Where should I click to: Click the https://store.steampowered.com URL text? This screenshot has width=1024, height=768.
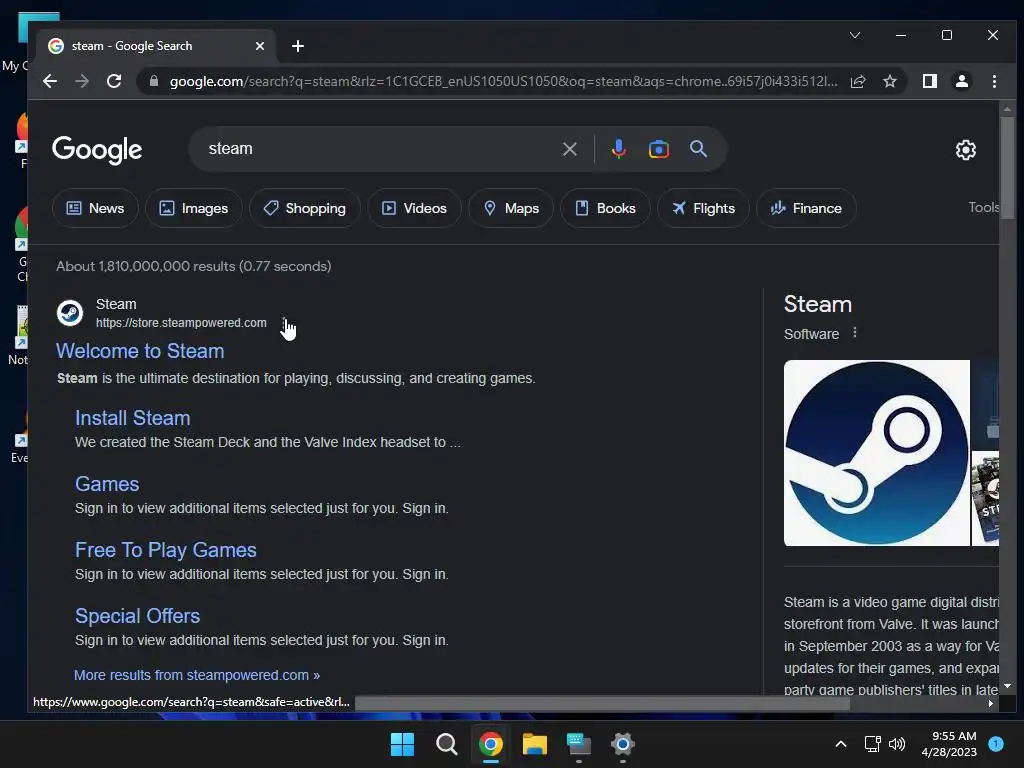[181, 323]
